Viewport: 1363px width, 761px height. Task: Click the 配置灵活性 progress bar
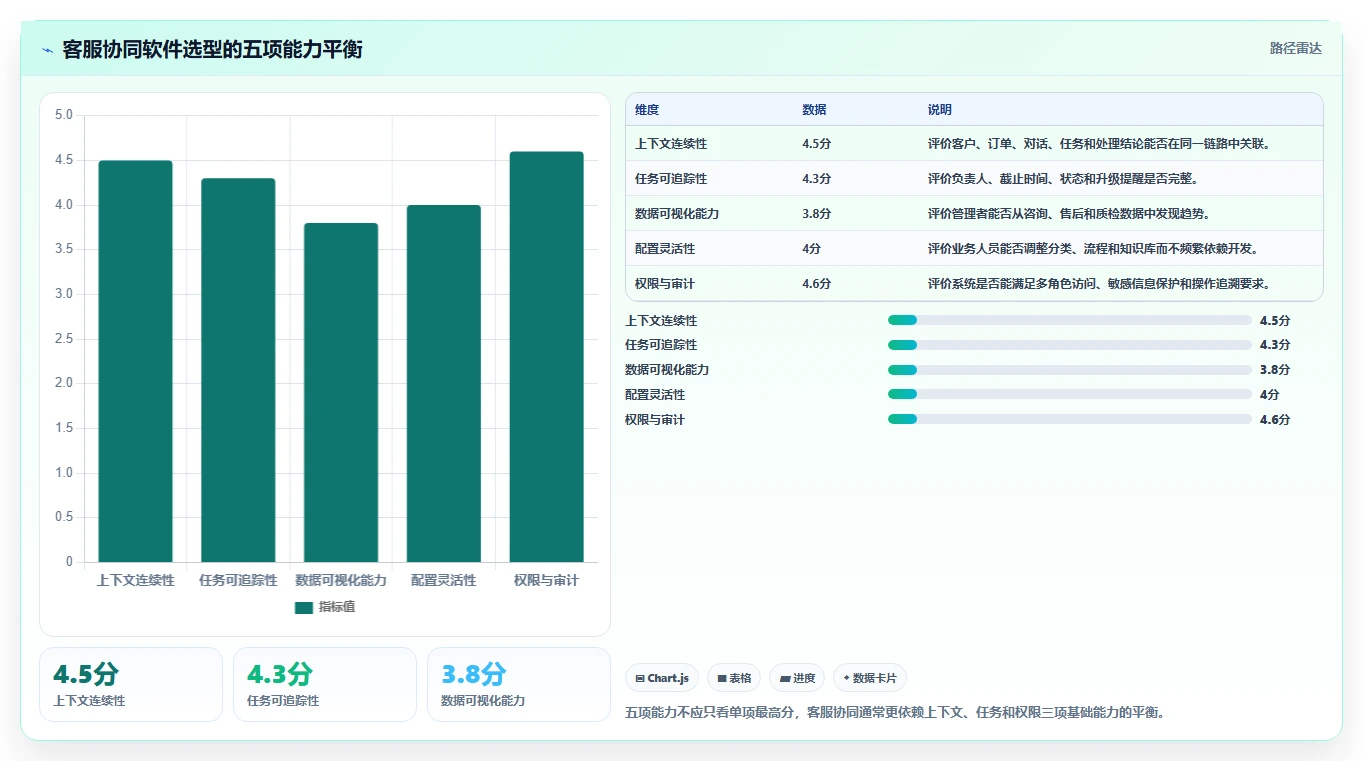coord(1069,394)
